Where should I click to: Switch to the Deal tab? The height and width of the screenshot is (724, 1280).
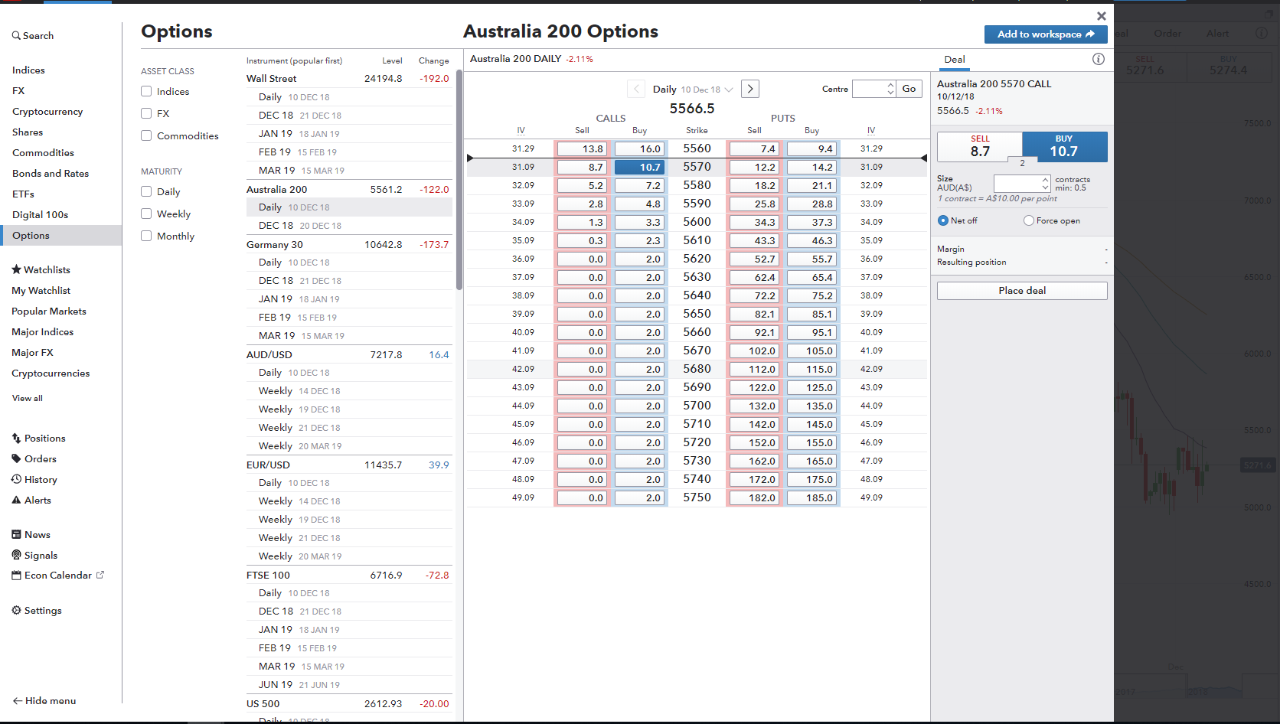[955, 60]
